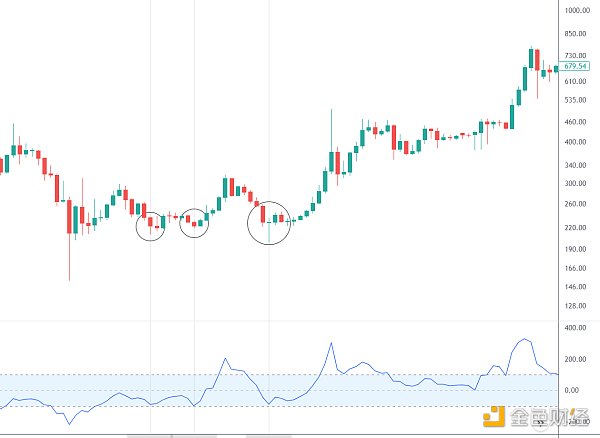Click the 220.00 price axis label
The image size is (600, 438).
coord(575,227)
